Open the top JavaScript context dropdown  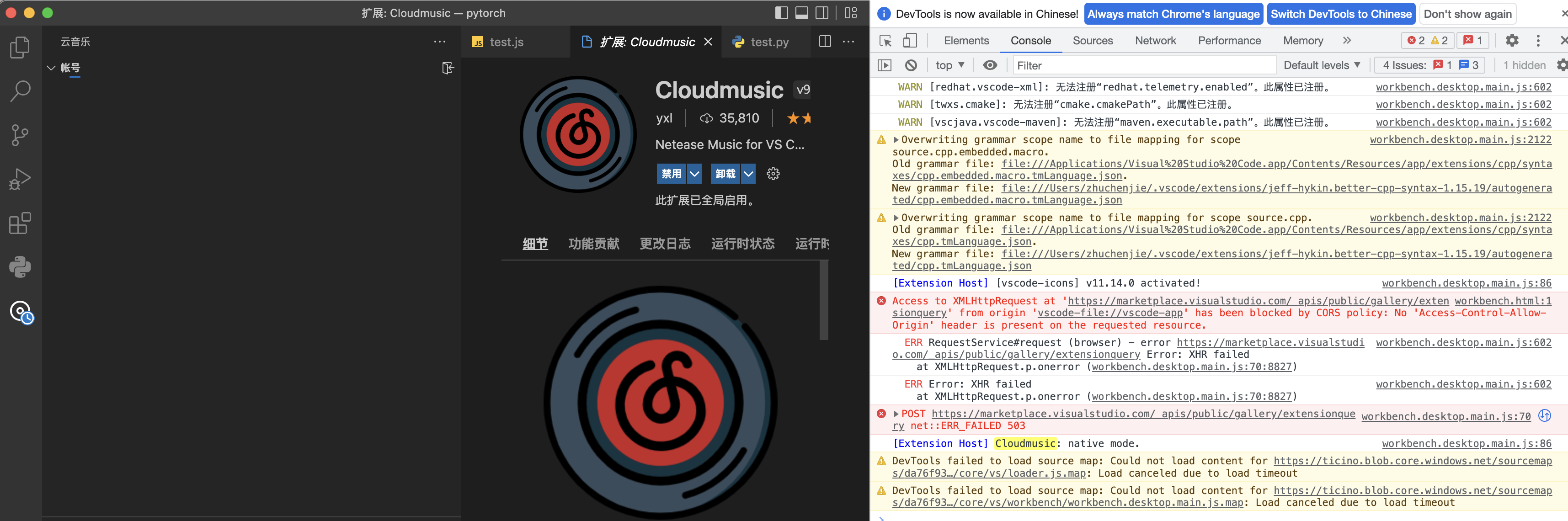pyautogui.click(x=949, y=65)
